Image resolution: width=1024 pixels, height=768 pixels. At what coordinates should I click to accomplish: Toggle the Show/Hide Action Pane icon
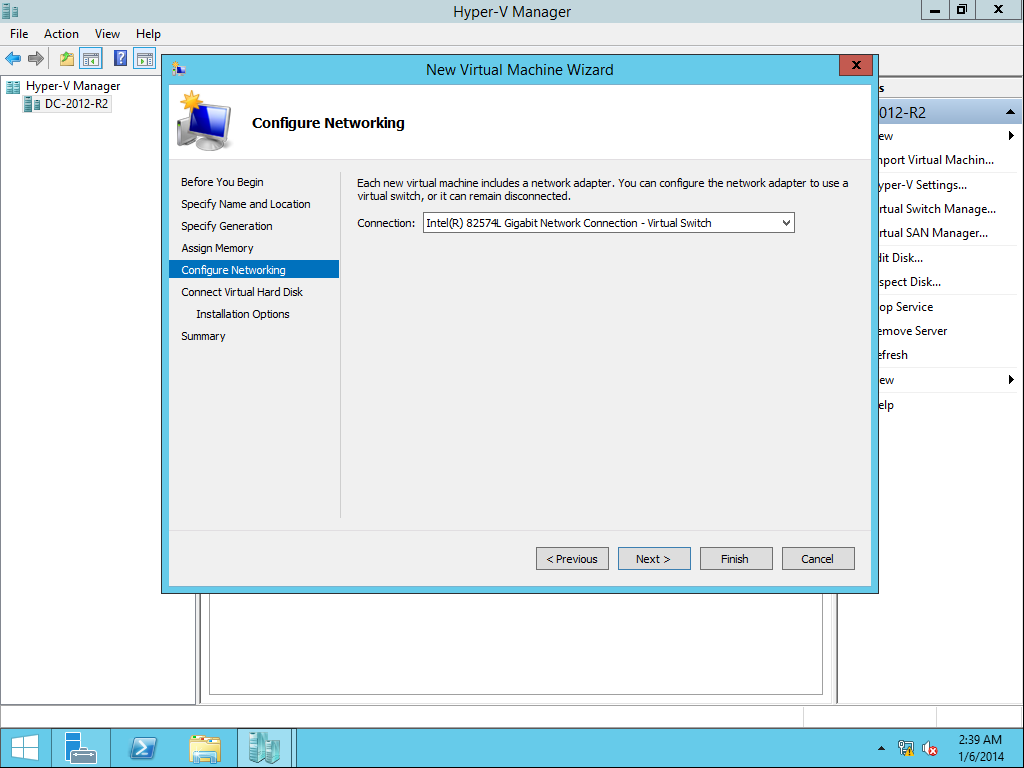pyautogui.click(x=144, y=59)
